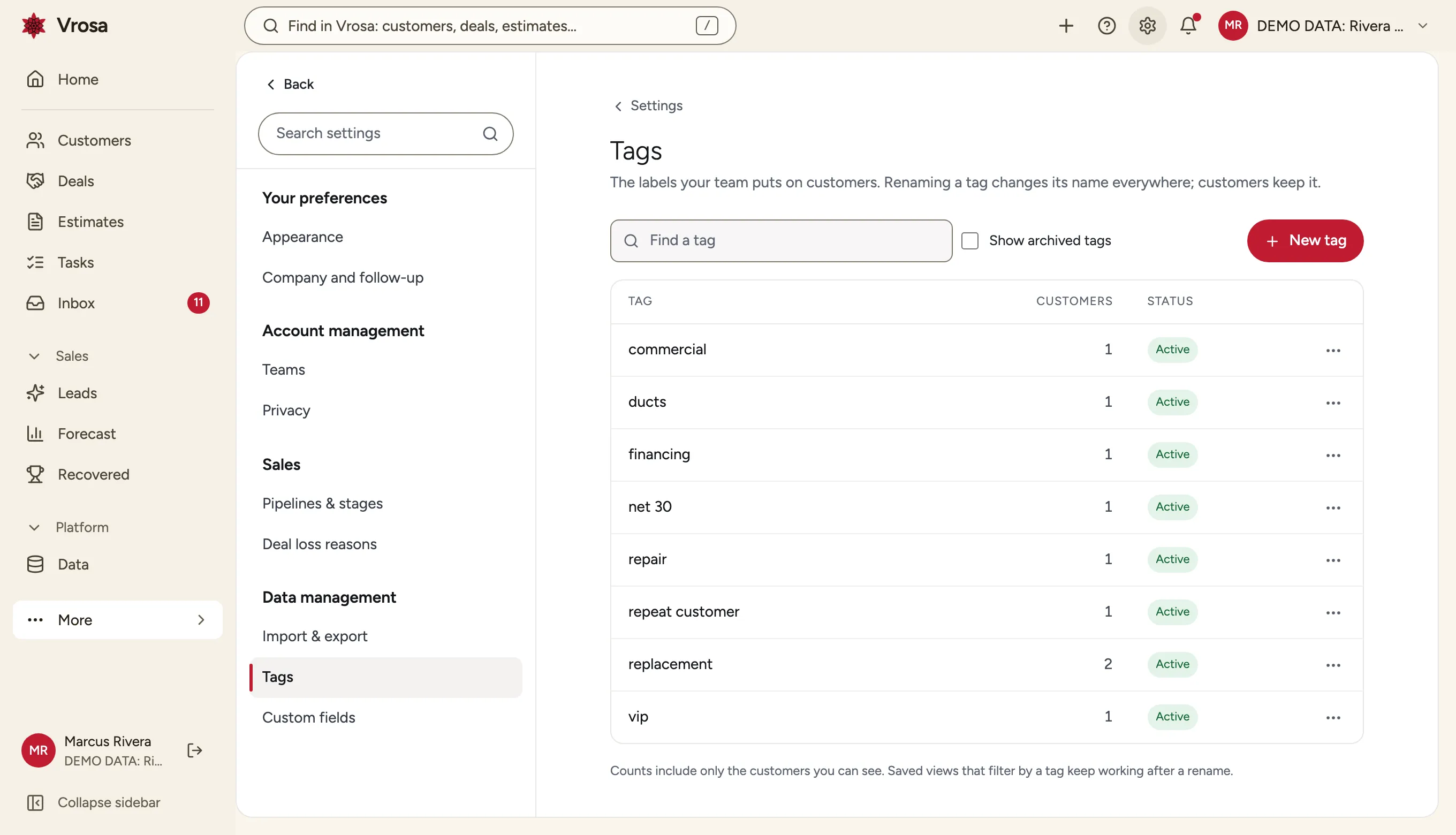Open Custom fields settings

click(386, 718)
